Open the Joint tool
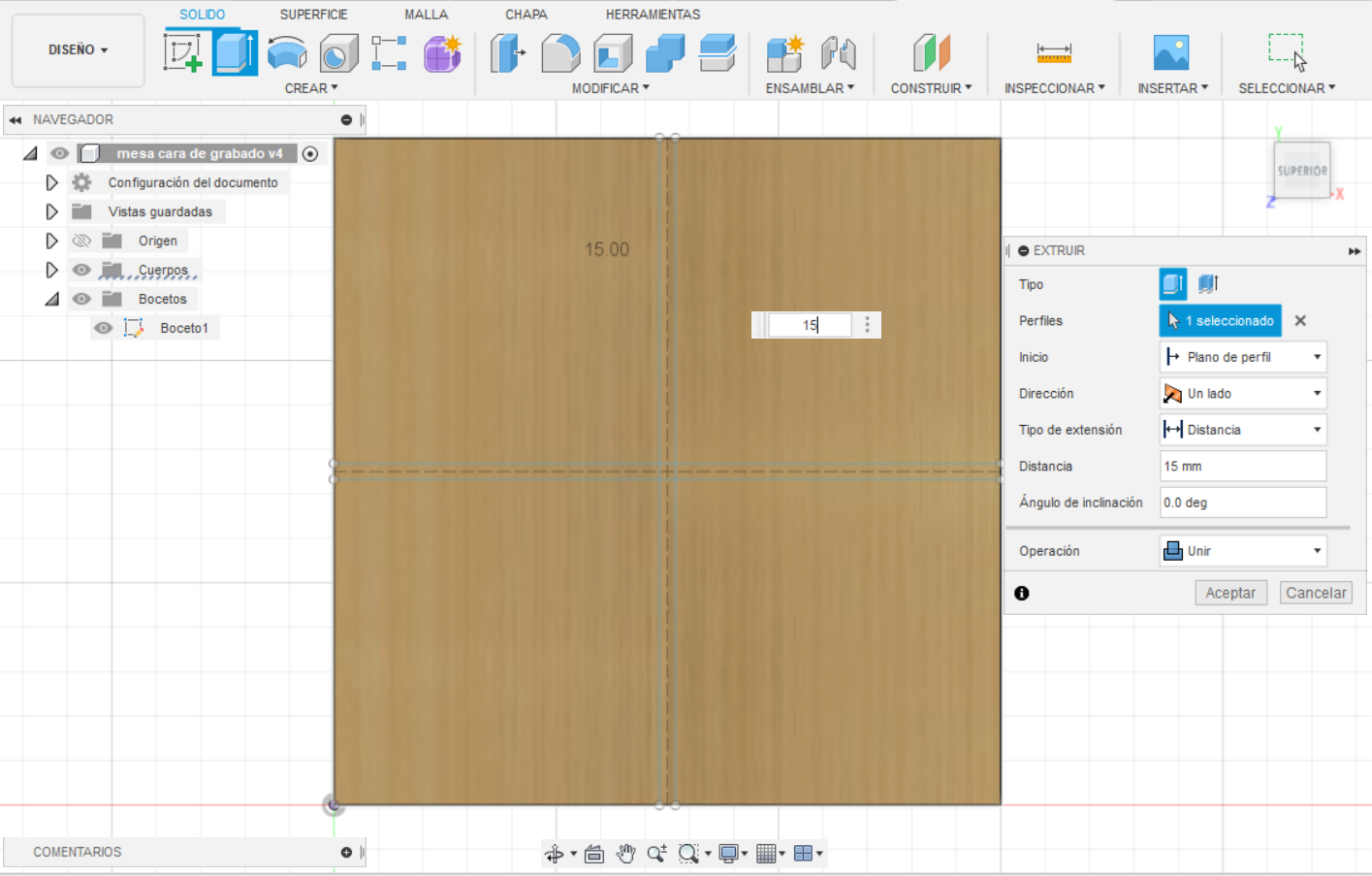The height and width of the screenshot is (876, 1372). pyautogui.click(x=838, y=52)
